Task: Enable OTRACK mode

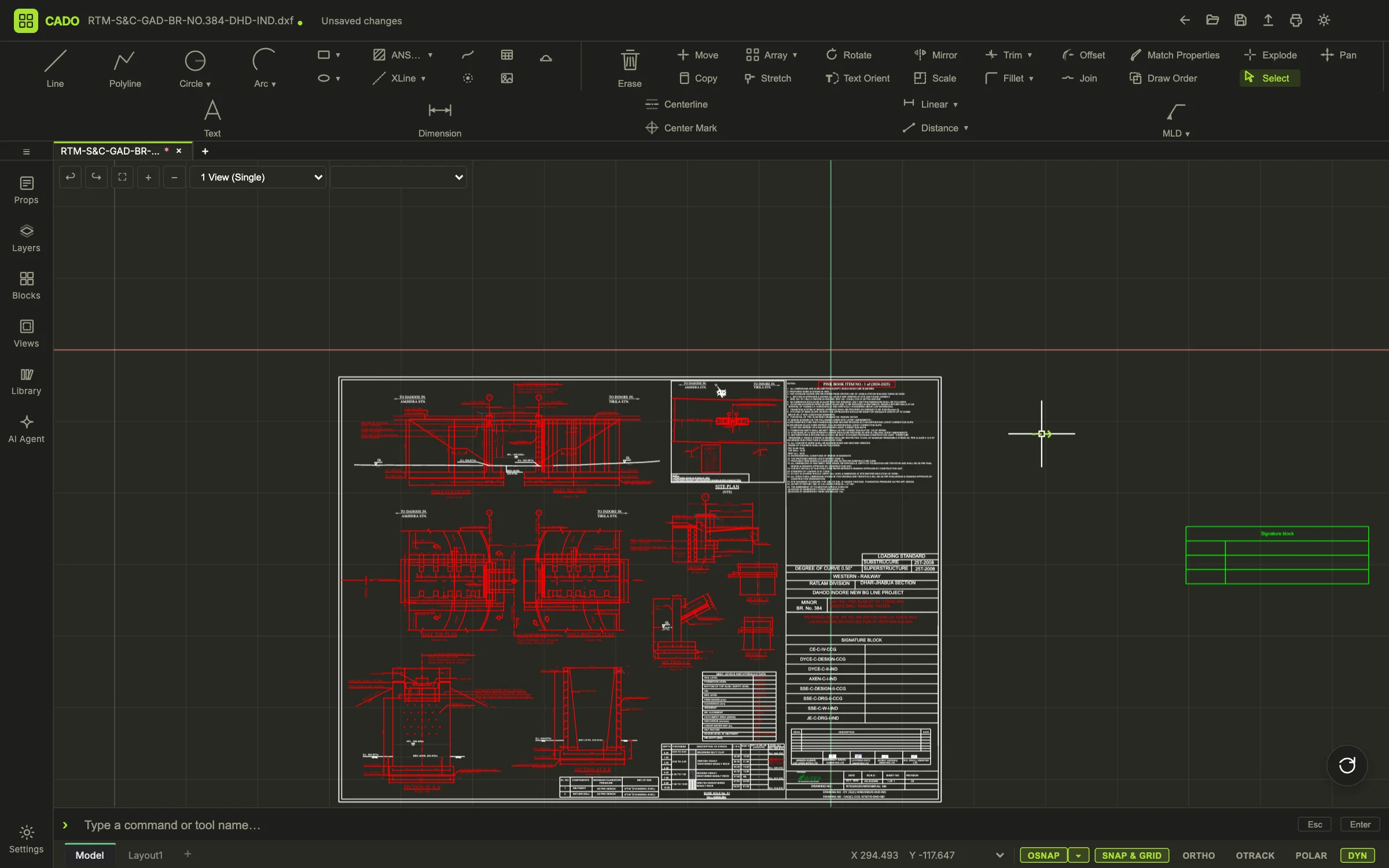Action: pyautogui.click(x=1255, y=855)
